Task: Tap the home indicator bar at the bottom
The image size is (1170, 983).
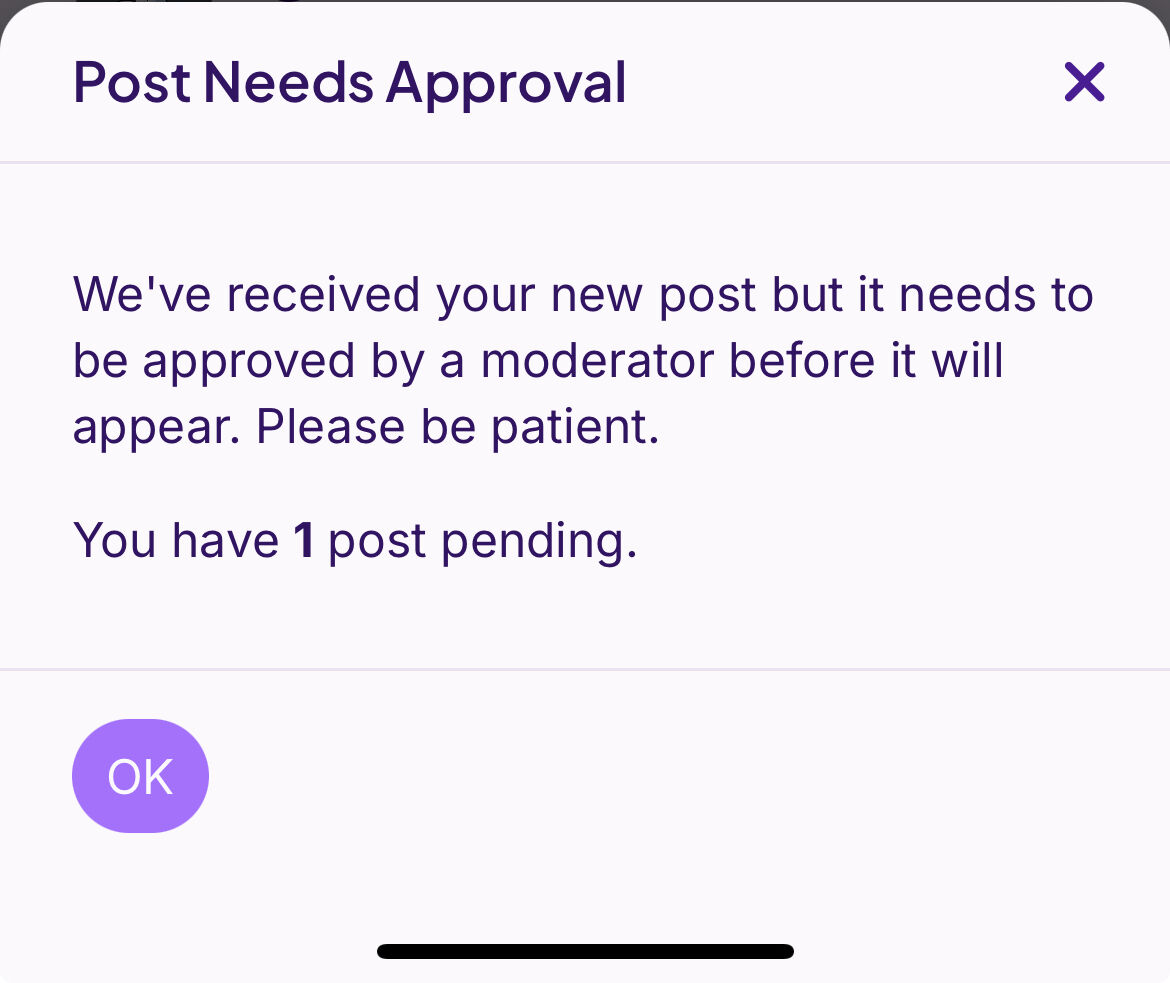Action: pos(585,951)
